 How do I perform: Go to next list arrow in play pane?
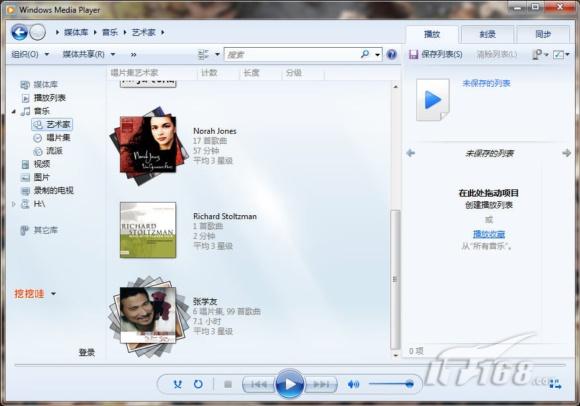tap(566, 153)
